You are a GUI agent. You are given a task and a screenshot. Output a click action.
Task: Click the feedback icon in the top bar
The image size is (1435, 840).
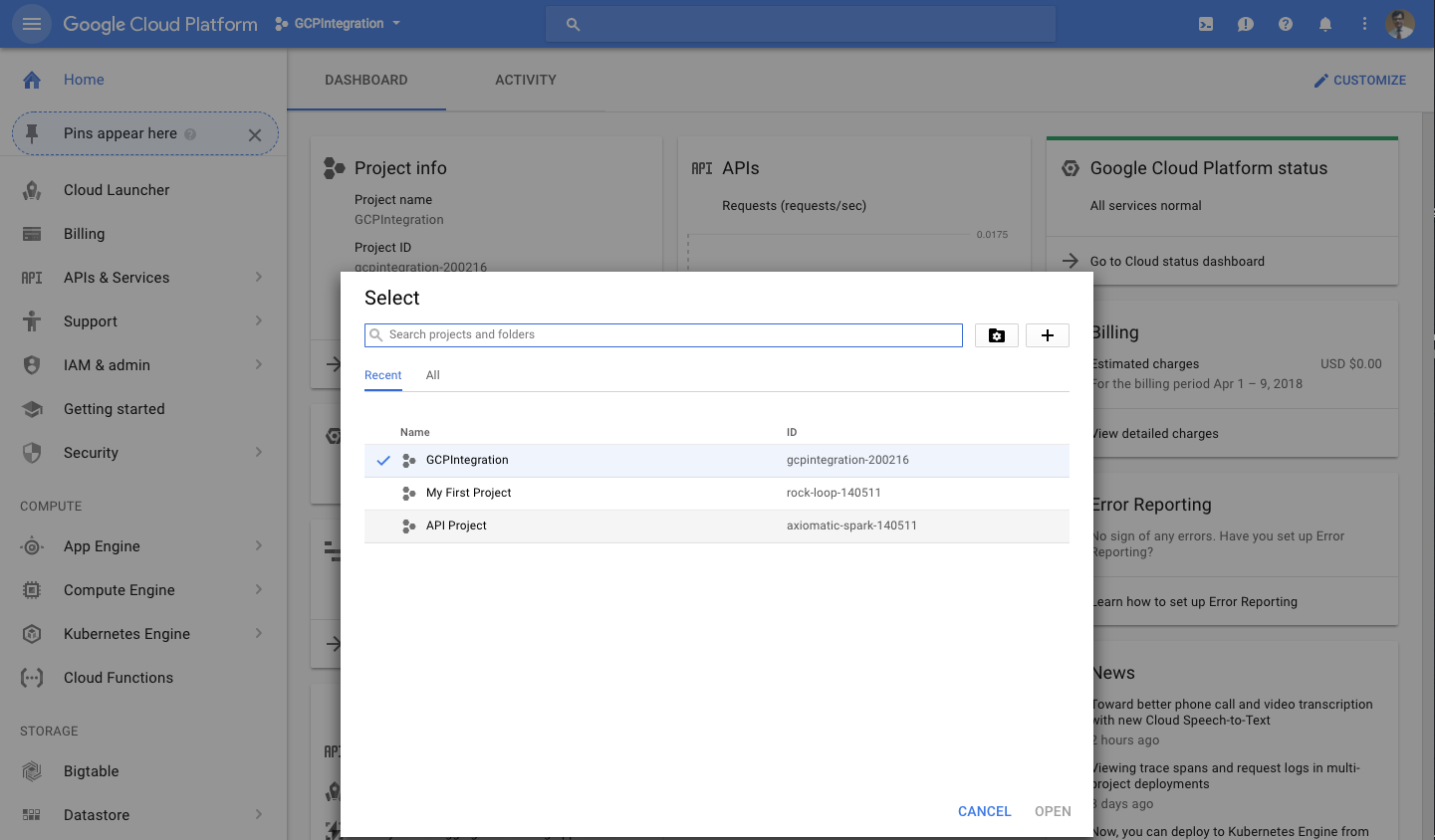(1245, 23)
